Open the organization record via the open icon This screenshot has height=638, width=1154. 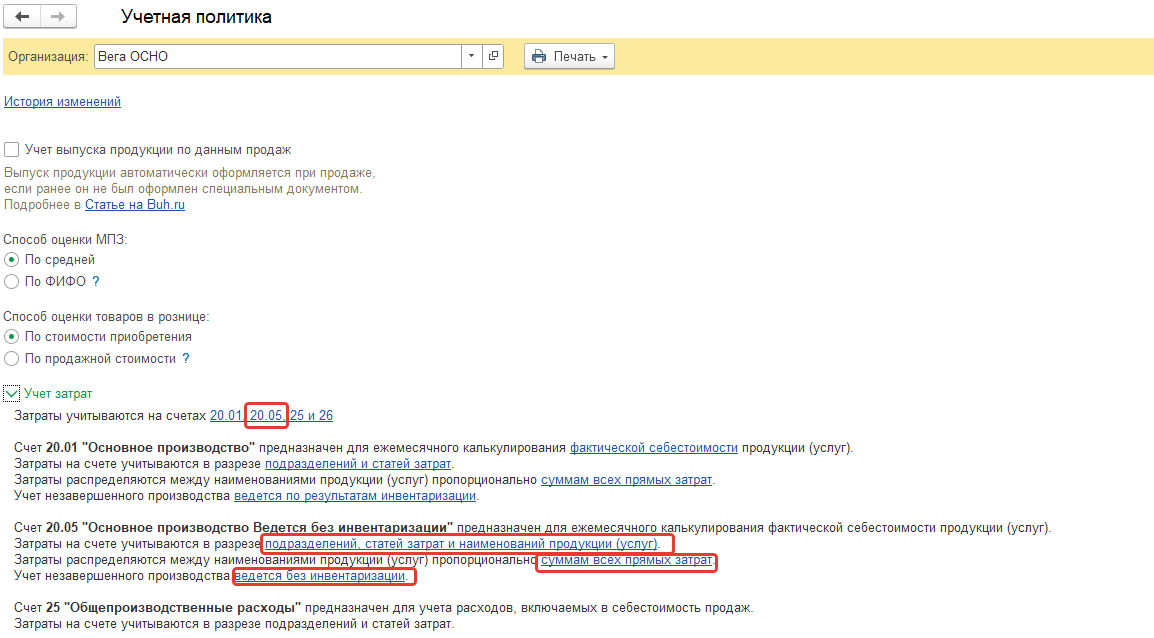click(x=493, y=57)
